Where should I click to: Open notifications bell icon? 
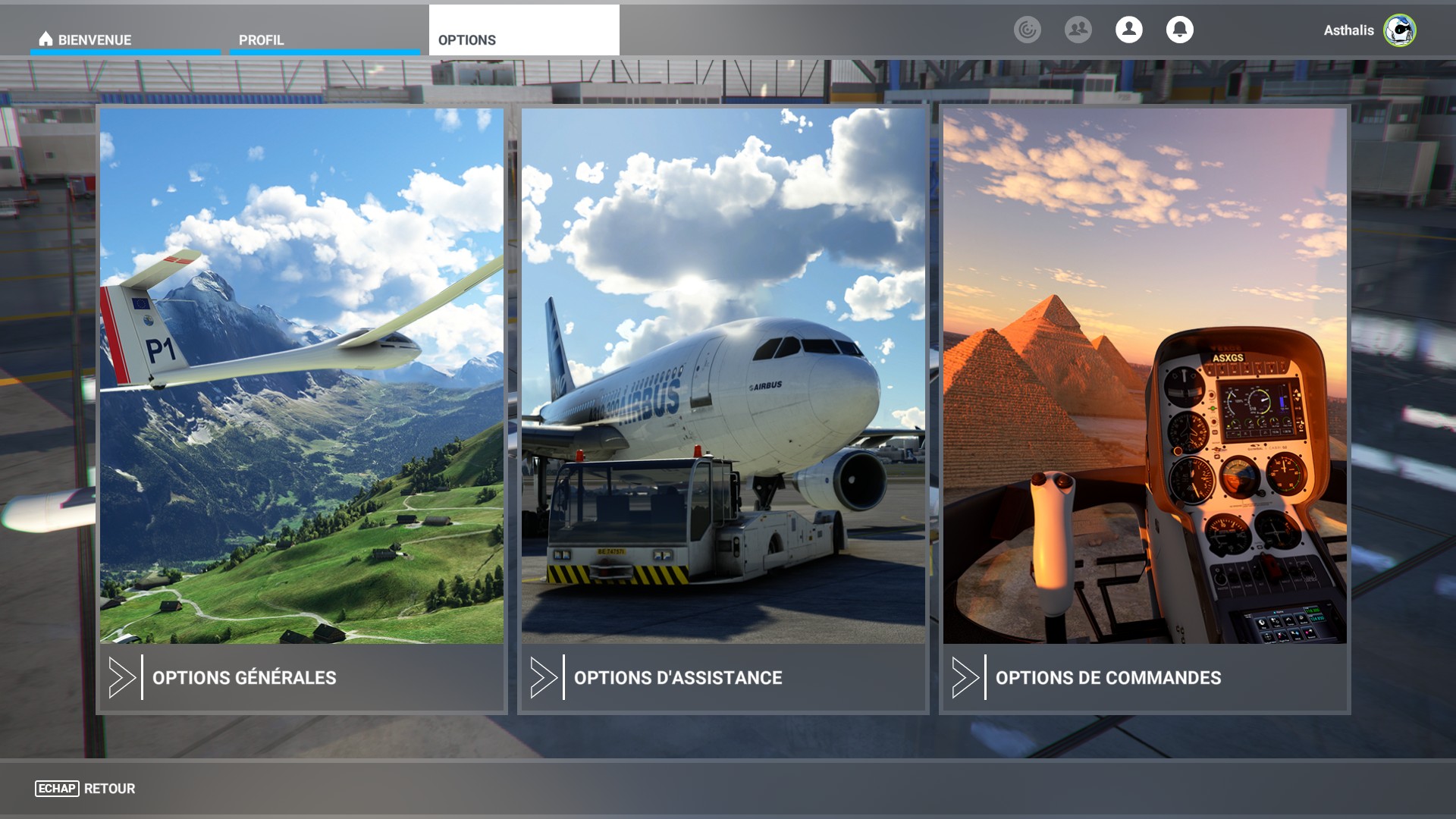coord(1179,30)
